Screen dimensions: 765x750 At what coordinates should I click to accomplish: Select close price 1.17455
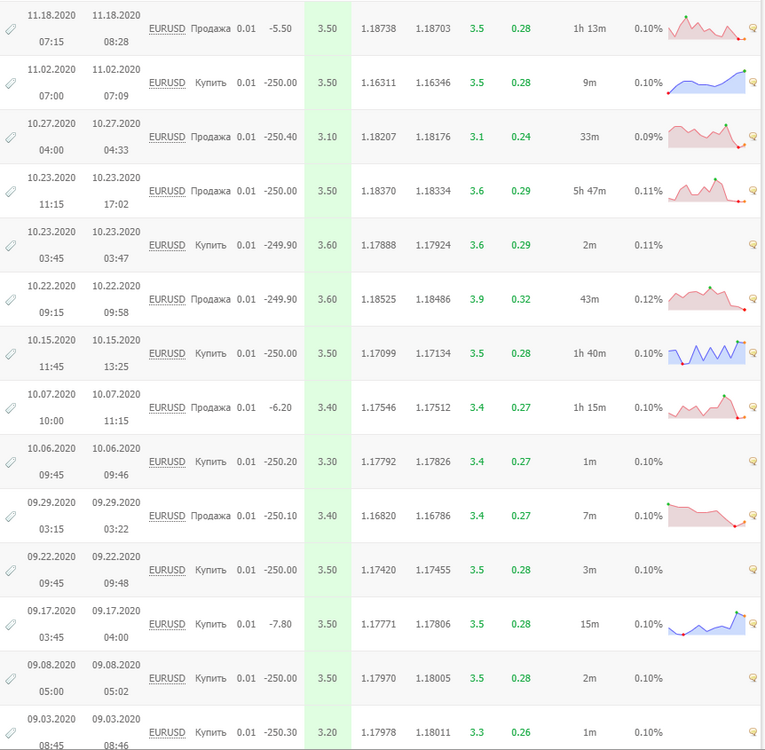[433, 570]
